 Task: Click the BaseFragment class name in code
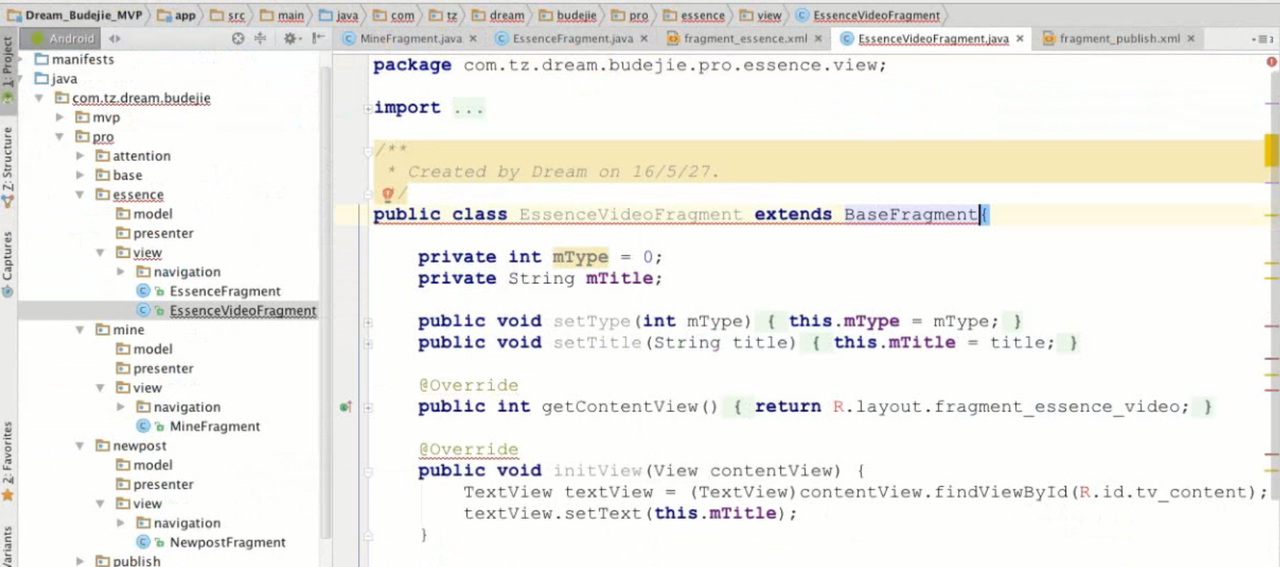pos(910,215)
